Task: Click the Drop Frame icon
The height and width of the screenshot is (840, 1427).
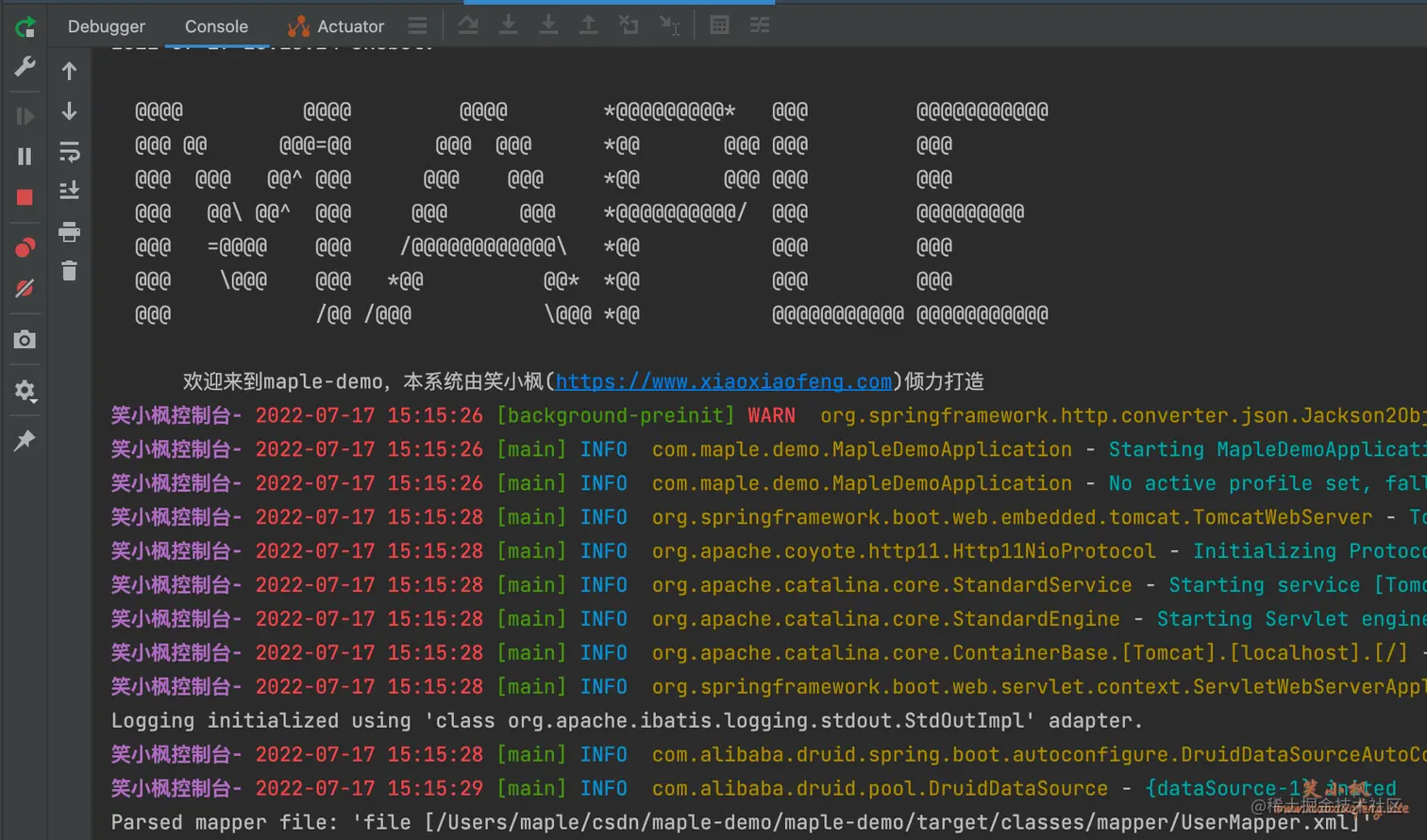Action: 629,25
